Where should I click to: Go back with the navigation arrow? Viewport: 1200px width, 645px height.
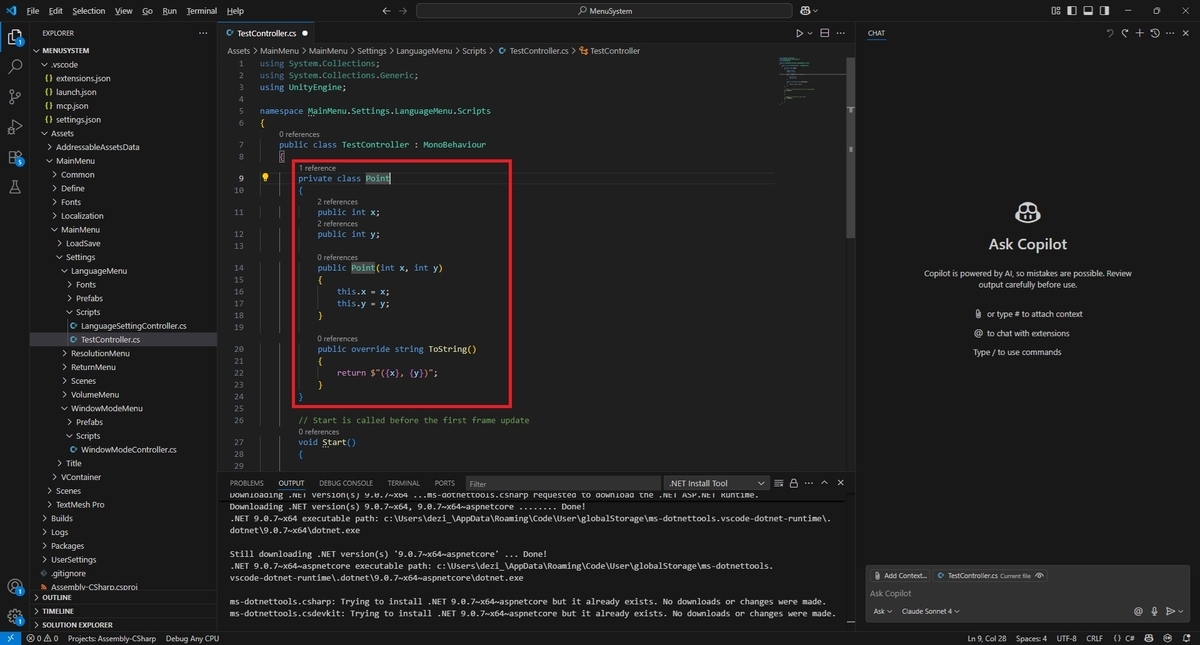387,11
